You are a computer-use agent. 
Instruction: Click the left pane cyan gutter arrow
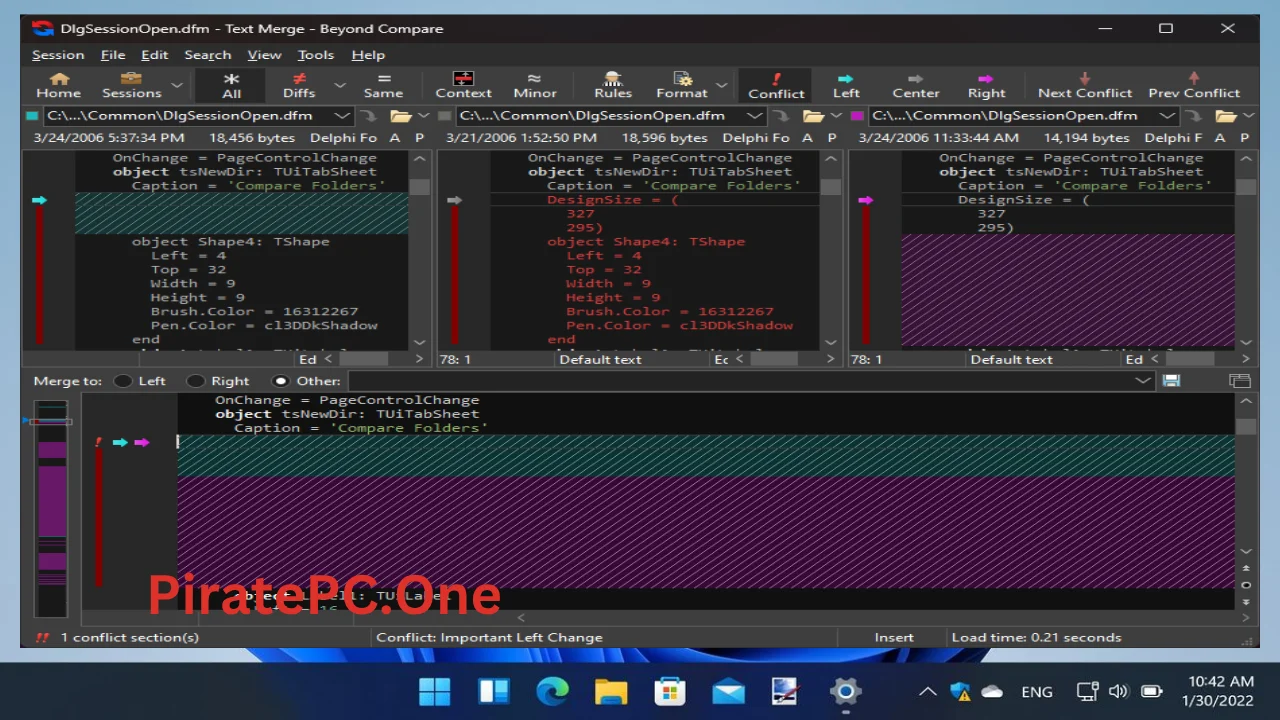(x=39, y=200)
